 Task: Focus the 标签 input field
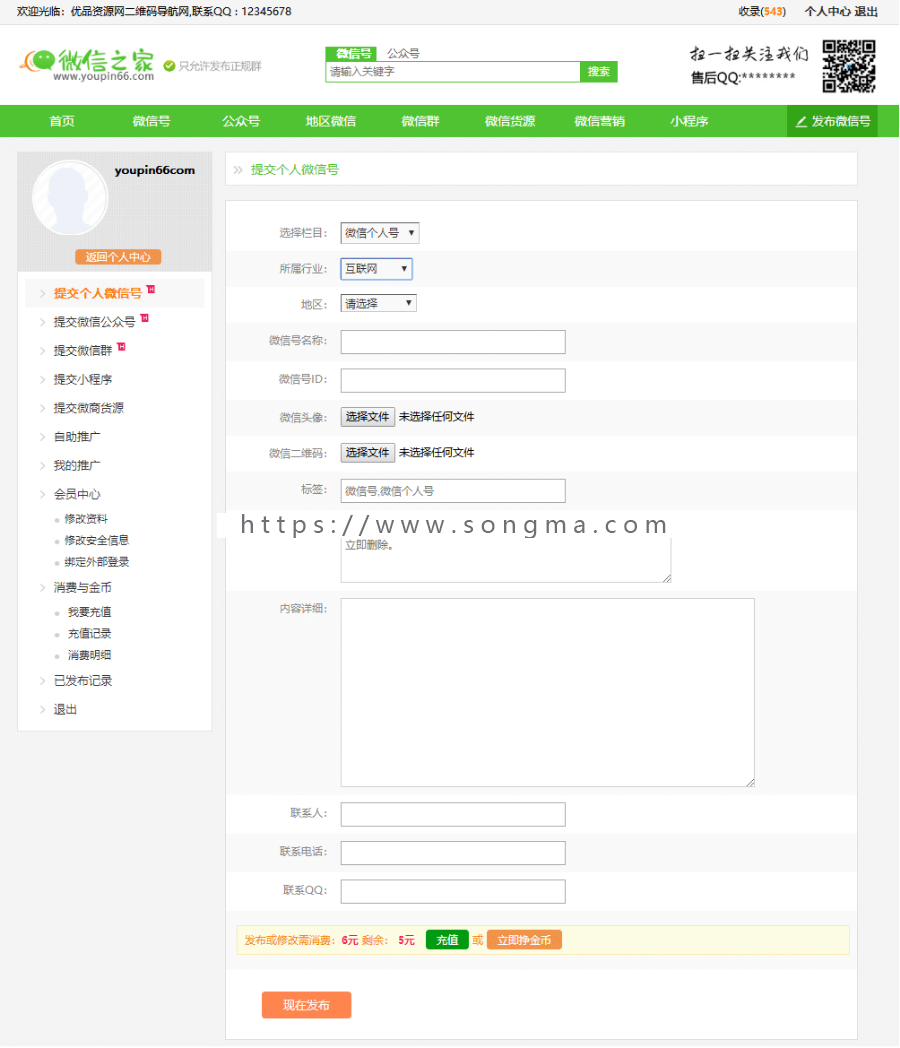[453, 491]
